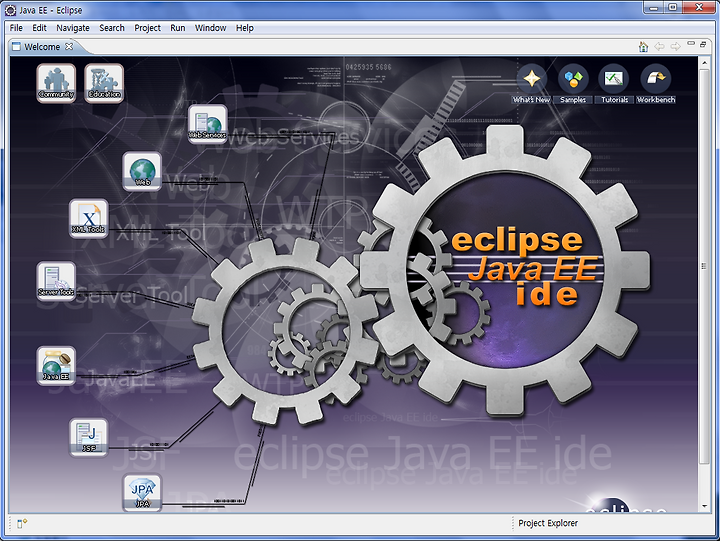Screen dimensions: 720x541
Task: Open the Web Services icon
Action: pyautogui.click(x=208, y=124)
